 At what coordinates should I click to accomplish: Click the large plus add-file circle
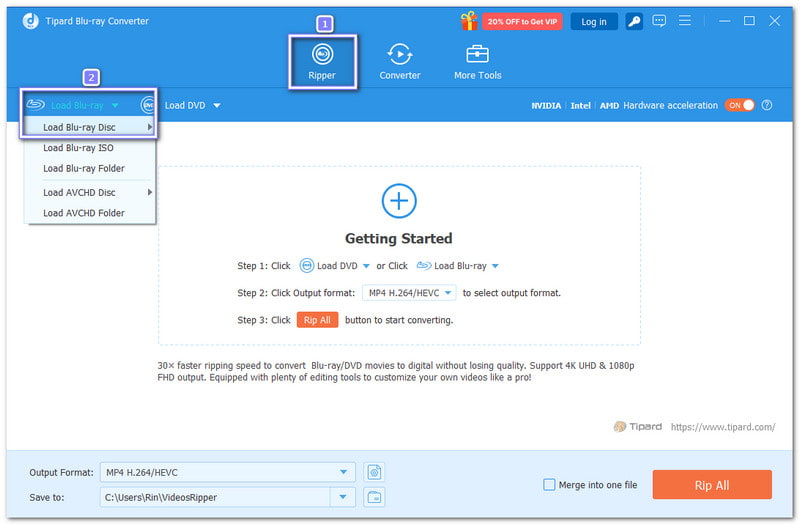click(x=399, y=201)
